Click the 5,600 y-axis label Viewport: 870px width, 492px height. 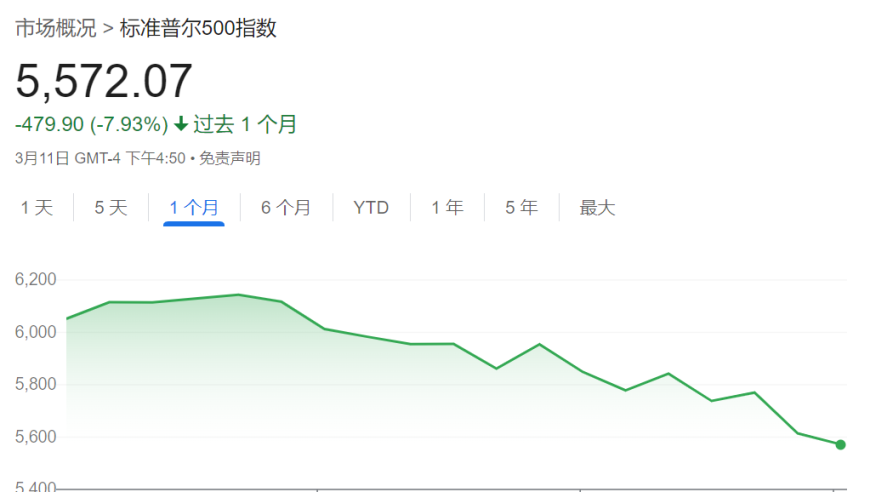36,437
